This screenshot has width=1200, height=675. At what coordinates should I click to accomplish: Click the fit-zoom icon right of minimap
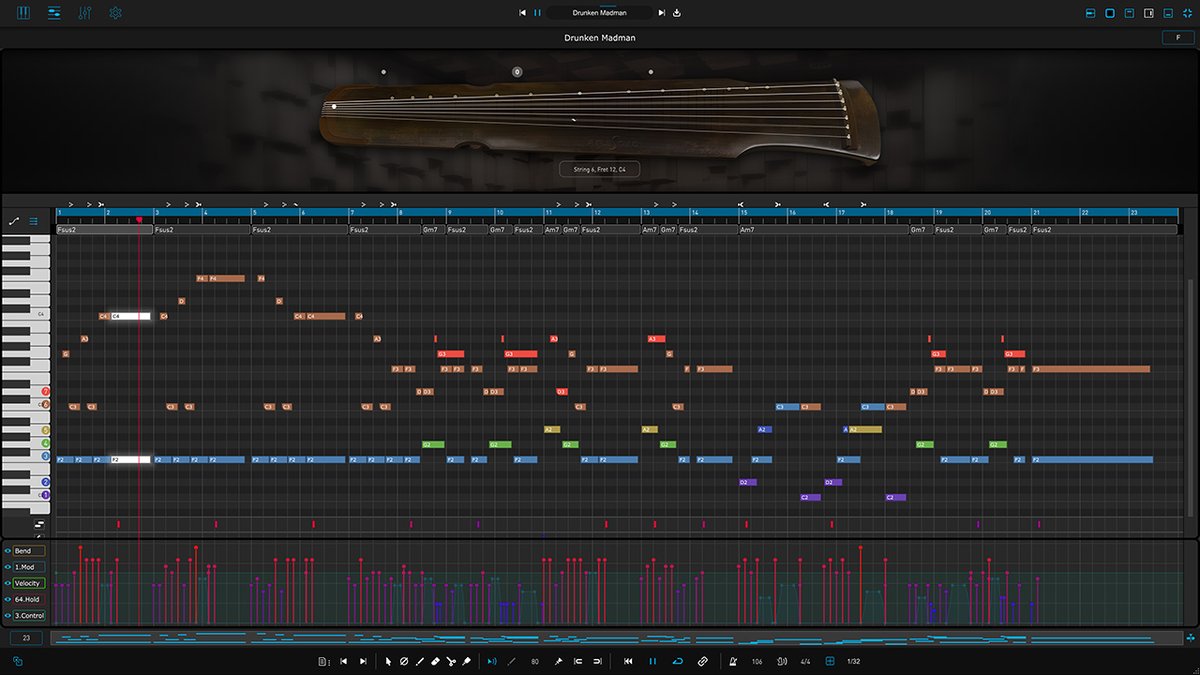click(1191, 637)
